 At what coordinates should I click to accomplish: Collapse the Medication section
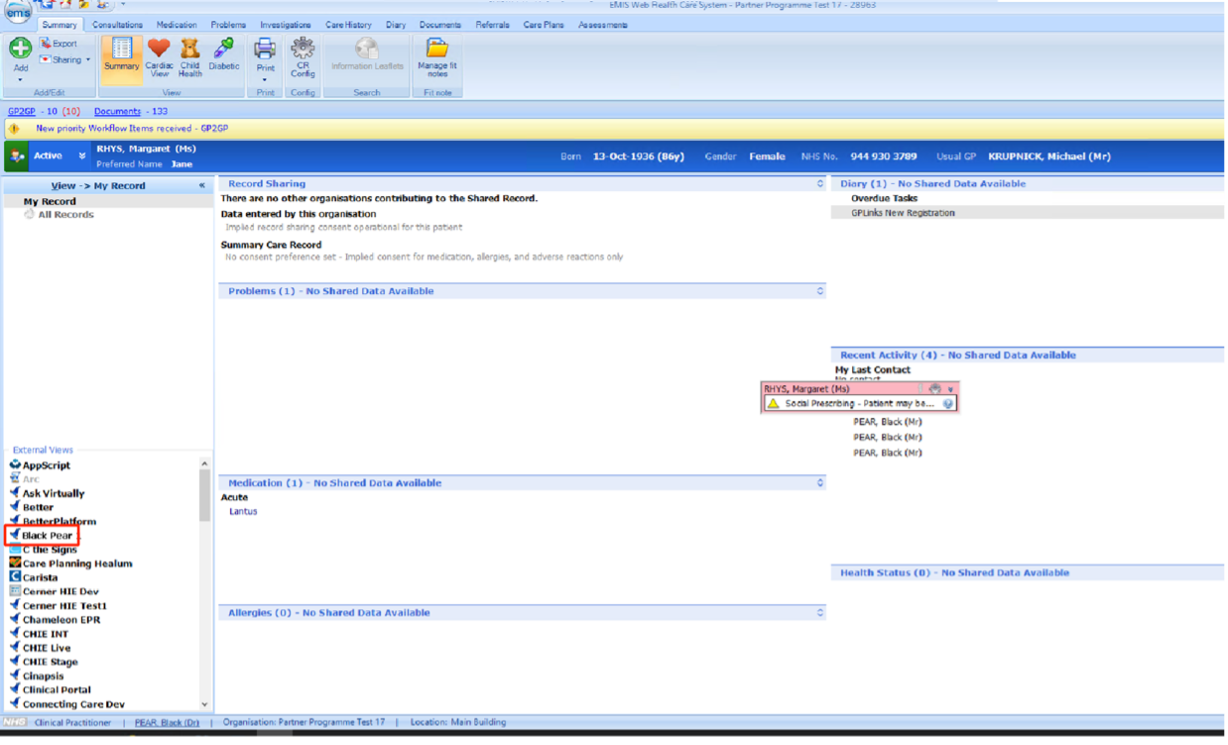(x=820, y=482)
